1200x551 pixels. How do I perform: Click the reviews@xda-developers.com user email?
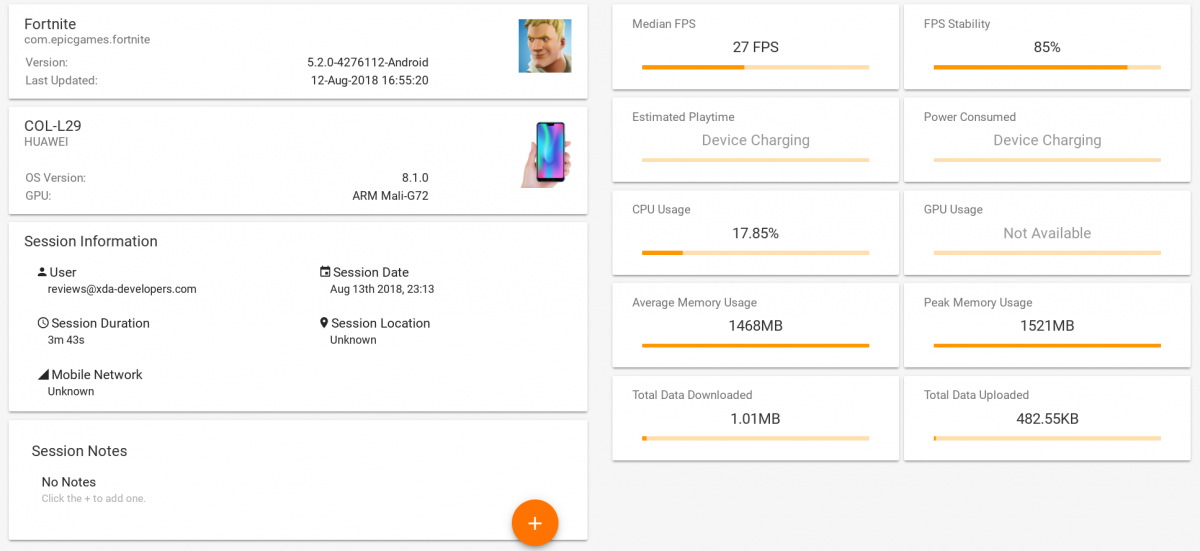[122, 289]
